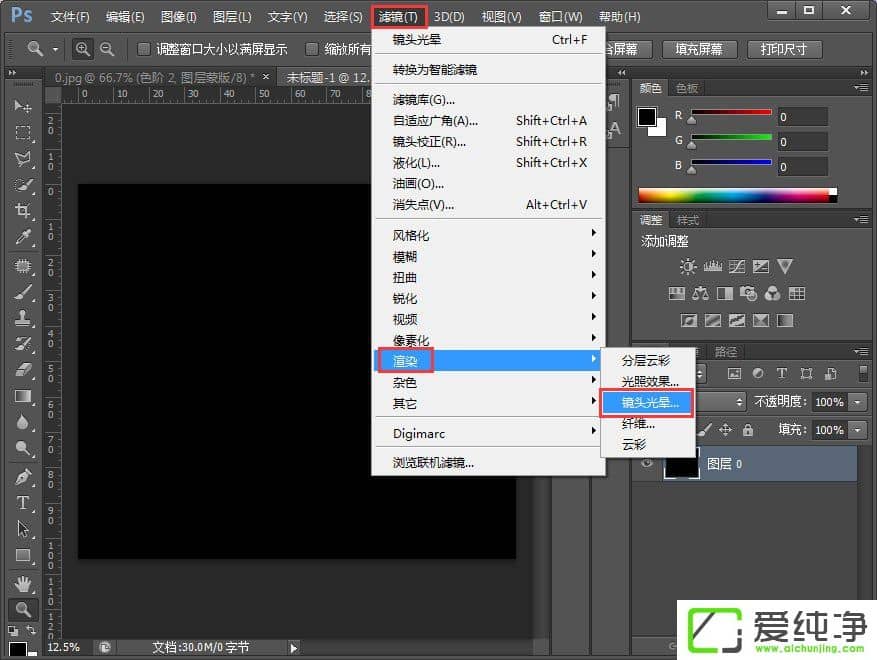Add a Curves adjustment from the 调整 panel
This screenshot has height=660, width=877.
(x=736, y=265)
